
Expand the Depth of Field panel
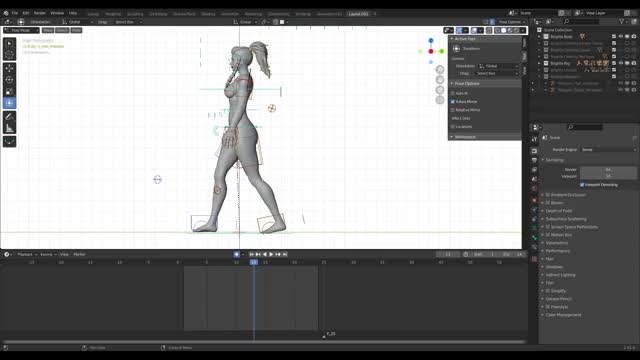tap(558, 211)
